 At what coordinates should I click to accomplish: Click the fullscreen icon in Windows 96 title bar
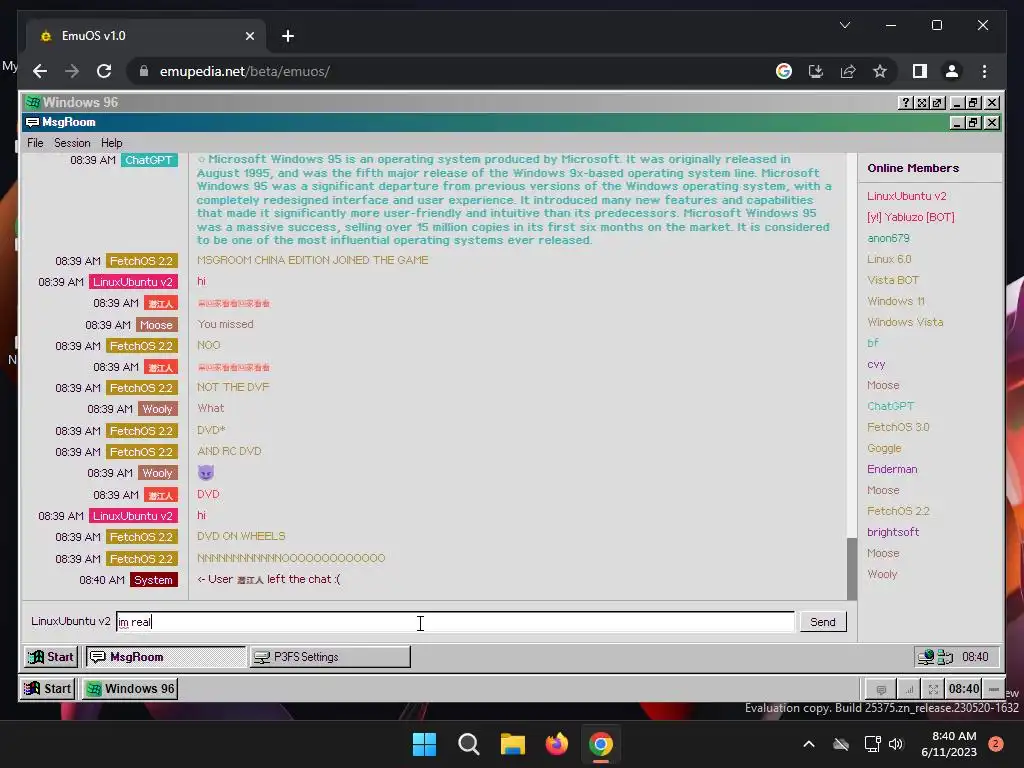(921, 103)
